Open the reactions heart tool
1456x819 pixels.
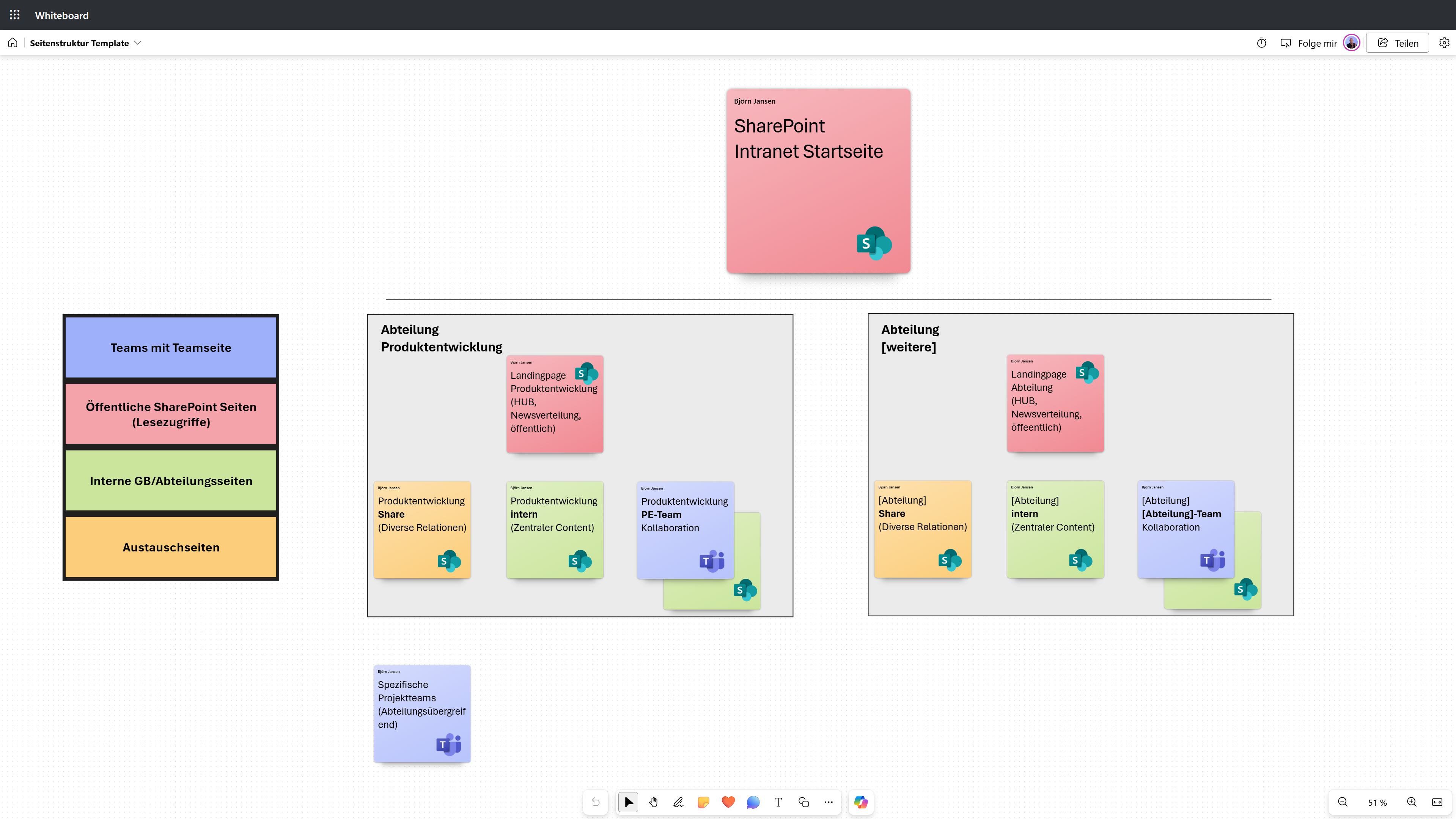[728, 802]
